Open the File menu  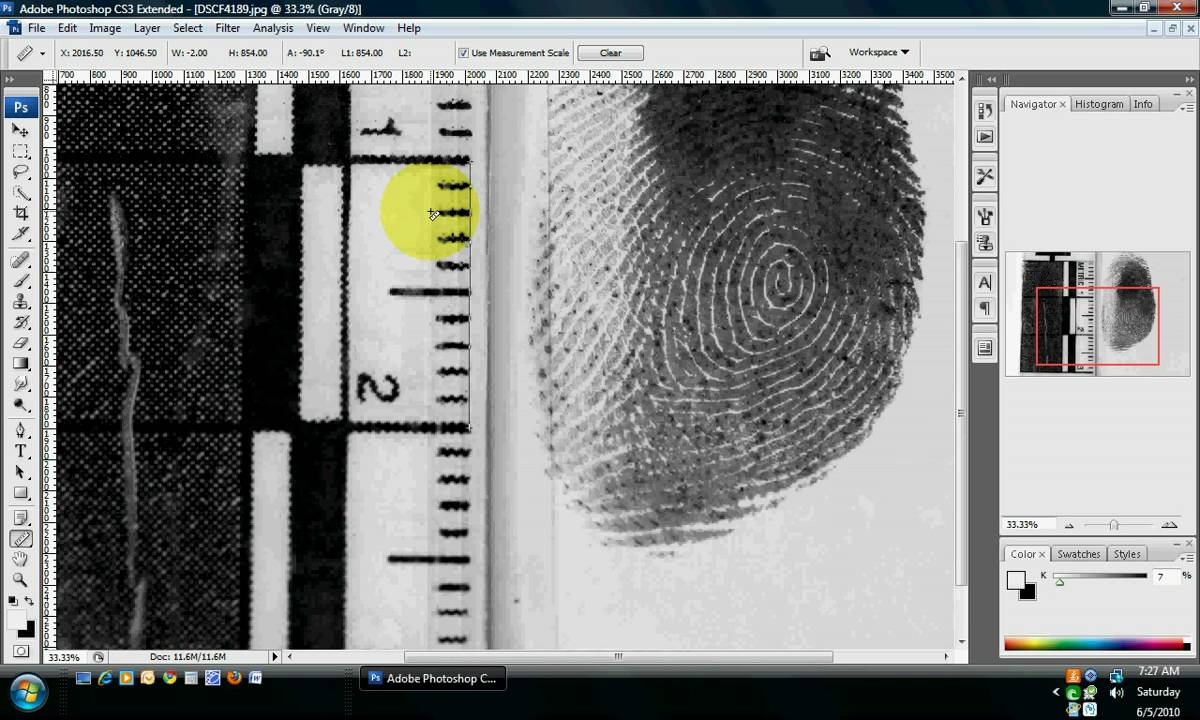pos(36,28)
